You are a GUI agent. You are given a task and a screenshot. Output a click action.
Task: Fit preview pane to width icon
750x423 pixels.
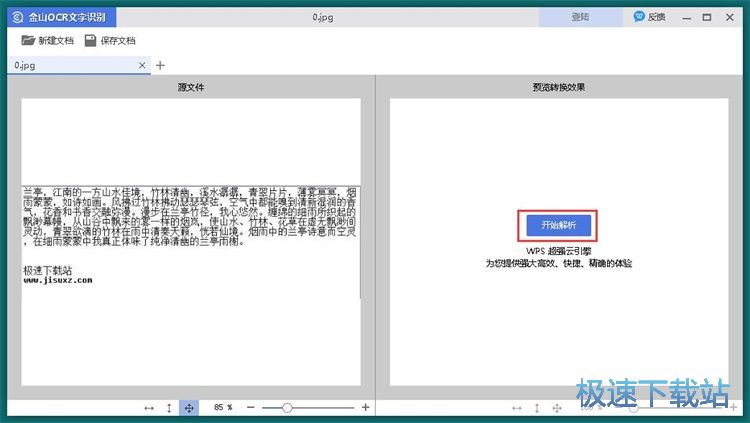click(x=517, y=408)
